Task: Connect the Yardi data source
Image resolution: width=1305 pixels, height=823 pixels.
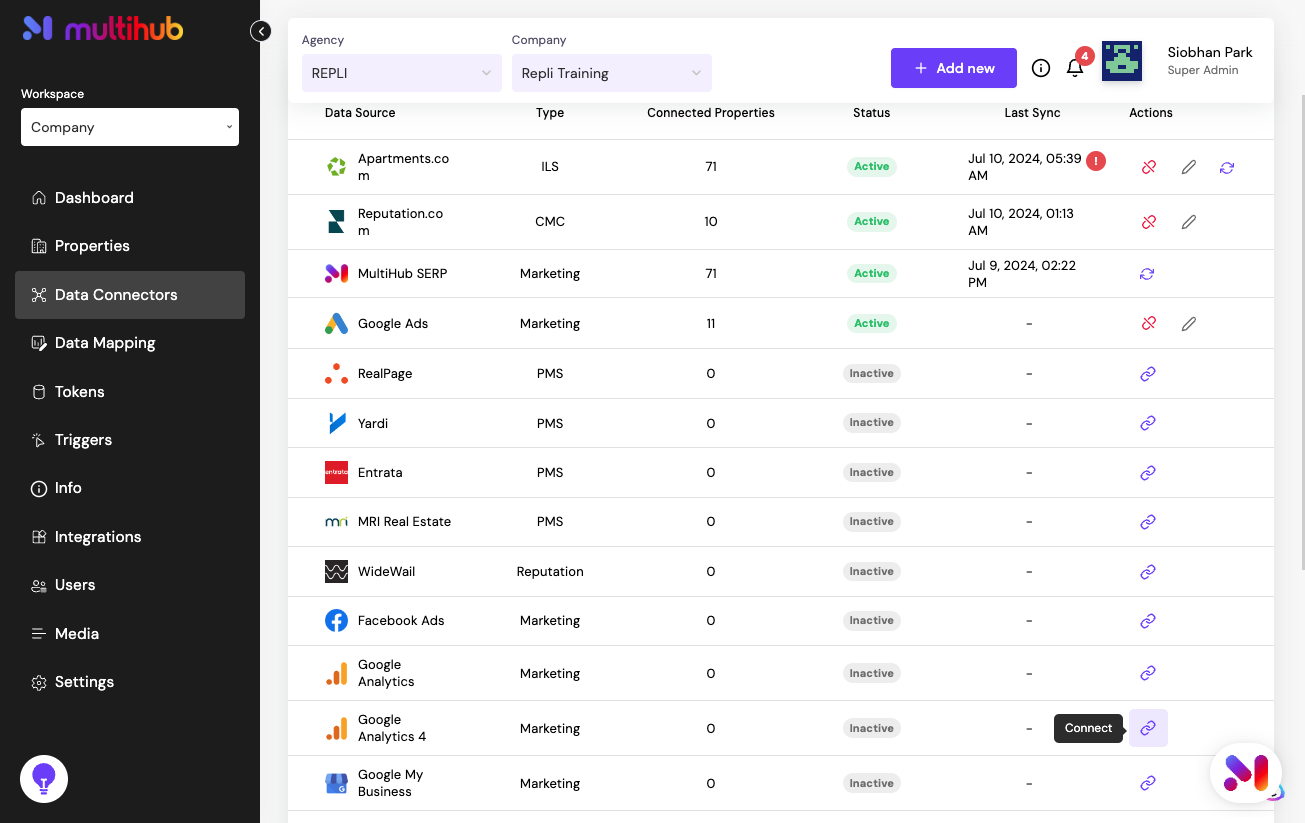Action: point(1148,423)
